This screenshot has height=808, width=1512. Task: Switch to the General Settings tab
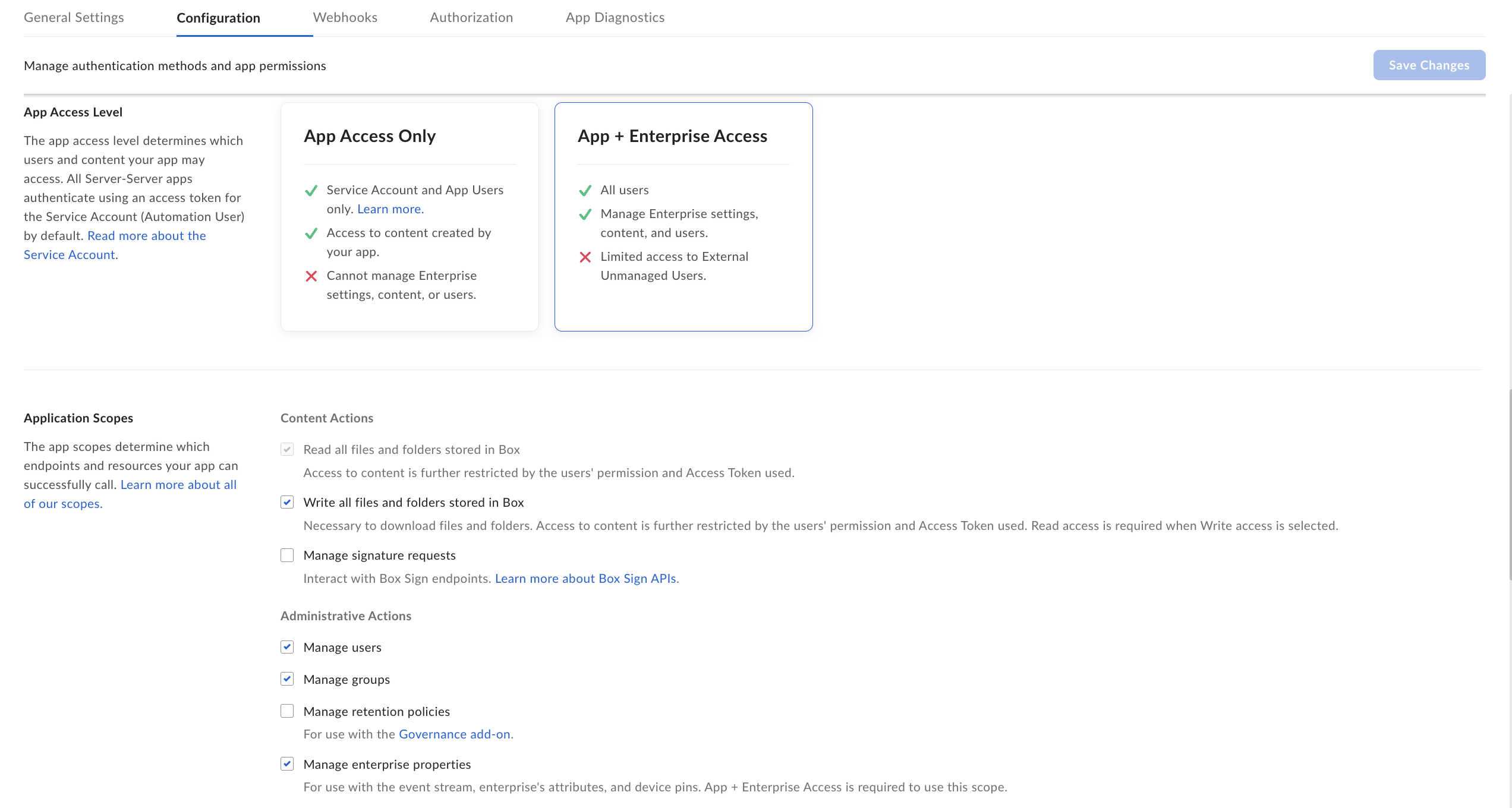tap(73, 17)
